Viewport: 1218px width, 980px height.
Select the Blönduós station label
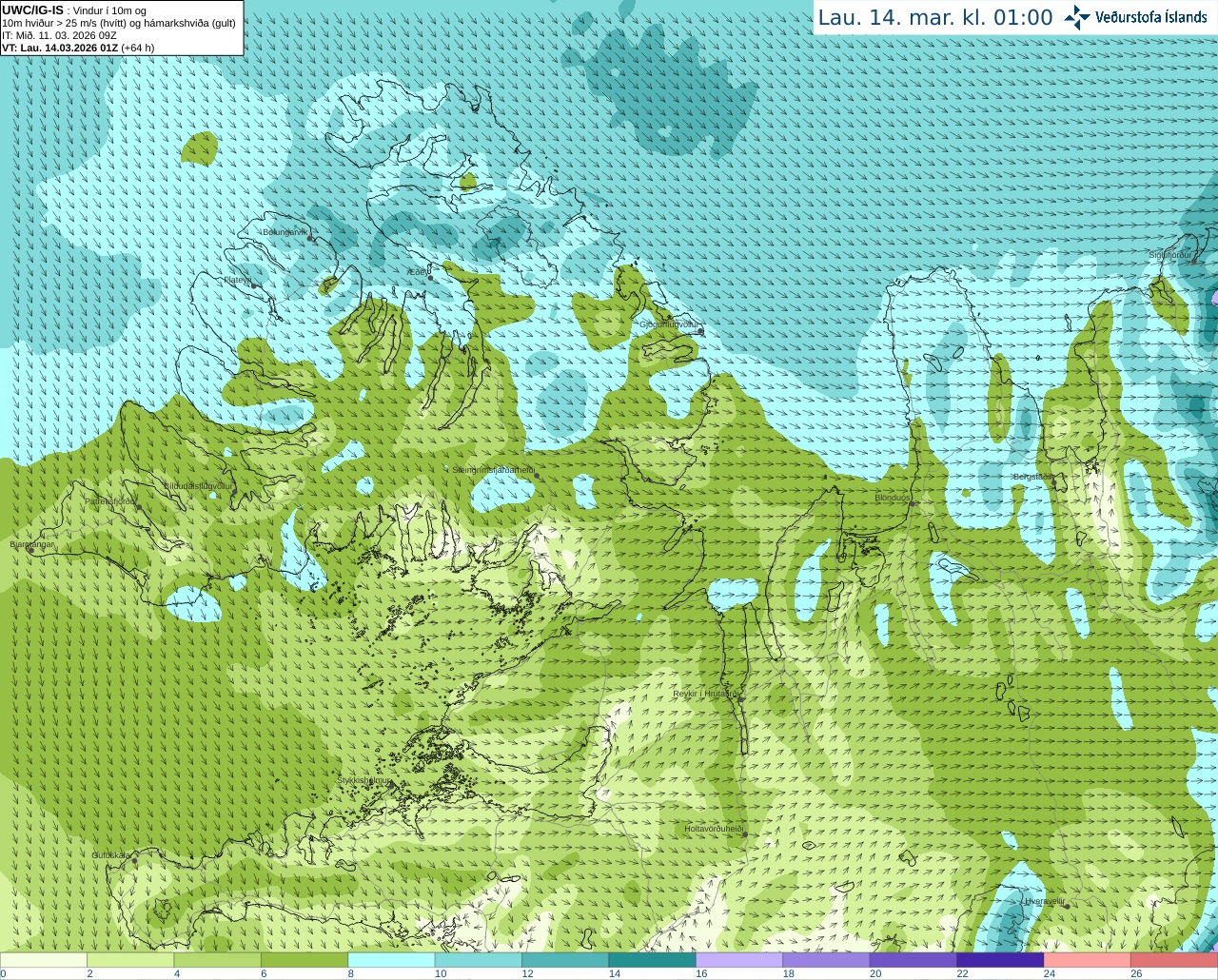point(893,498)
